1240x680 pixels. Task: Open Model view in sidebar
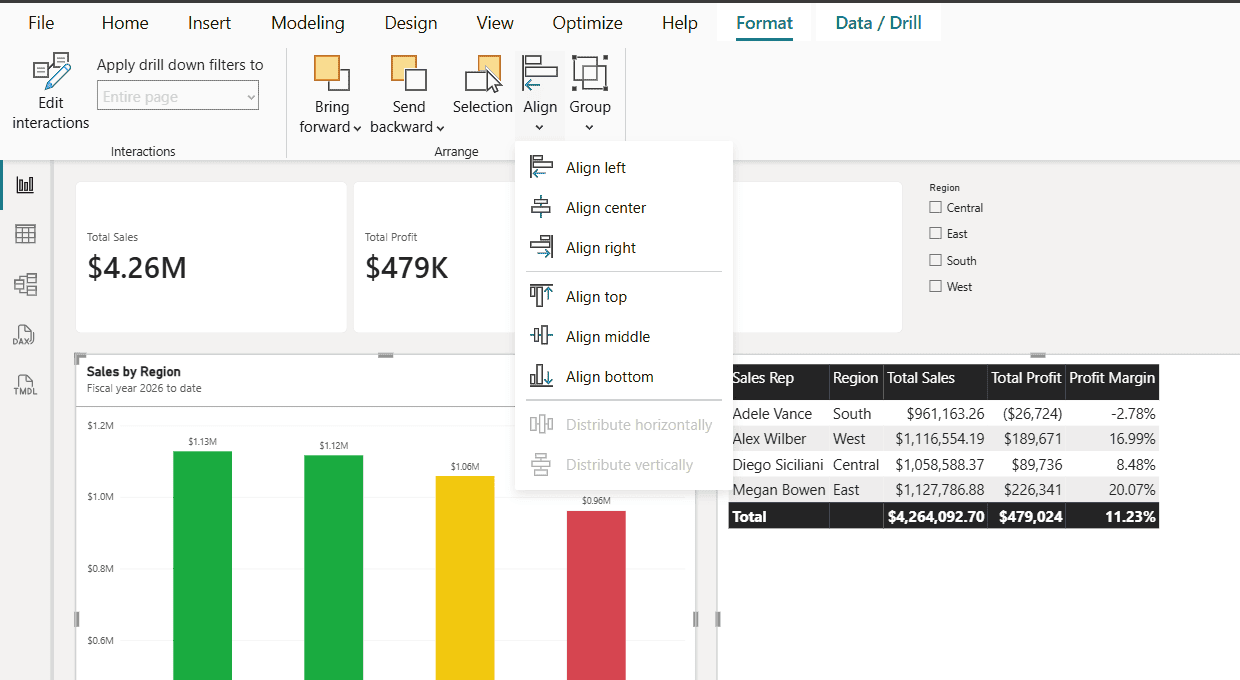[x=25, y=284]
